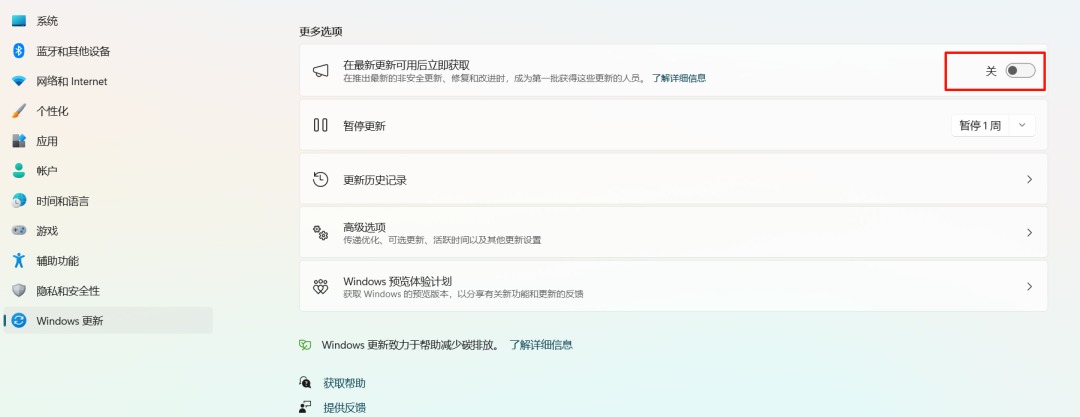Open Windows 预览体验计划 via its right chevron
1080x417 pixels.
pos(1029,286)
